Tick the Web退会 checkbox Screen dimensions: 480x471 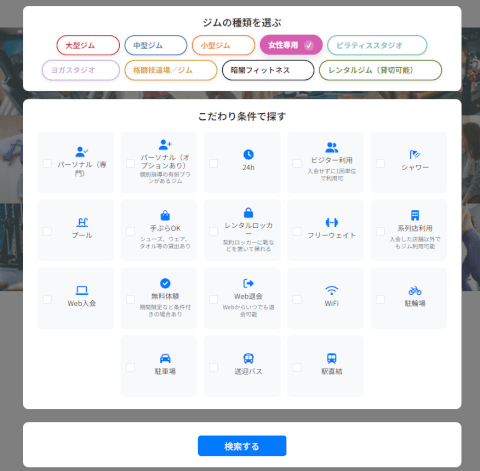pyautogui.click(x=214, y=299)
